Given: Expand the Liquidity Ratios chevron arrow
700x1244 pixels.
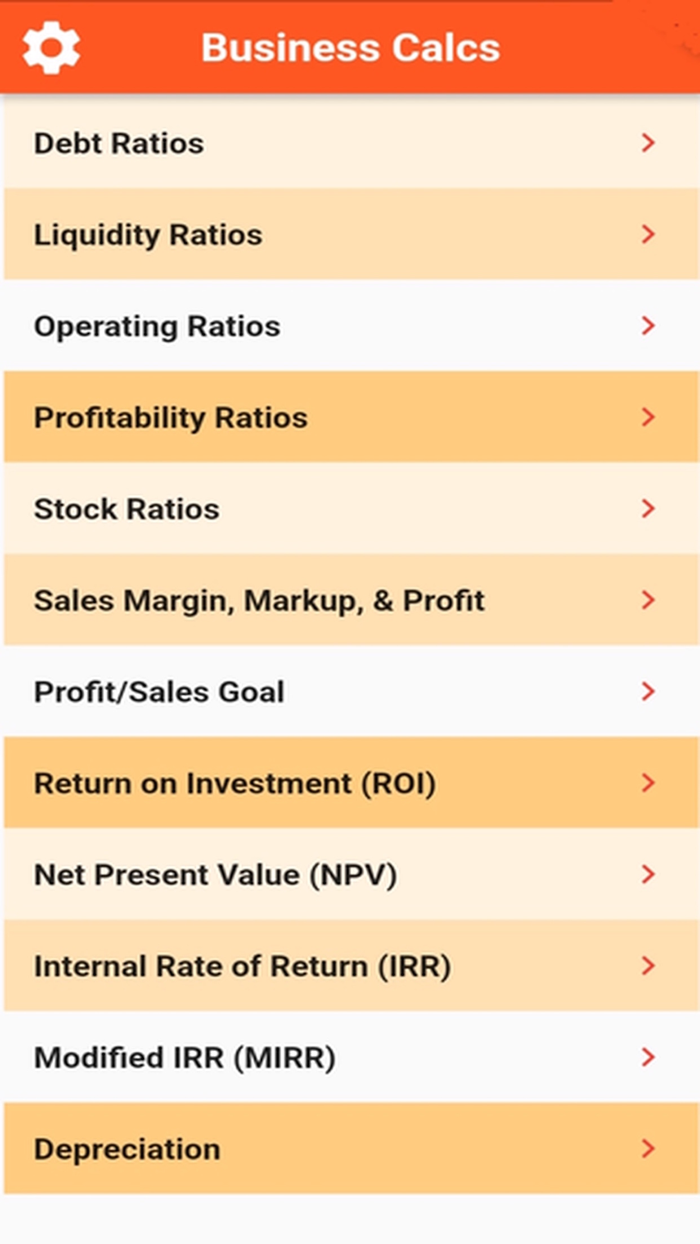Looking at the screenshot, I should tap(648, 234).
